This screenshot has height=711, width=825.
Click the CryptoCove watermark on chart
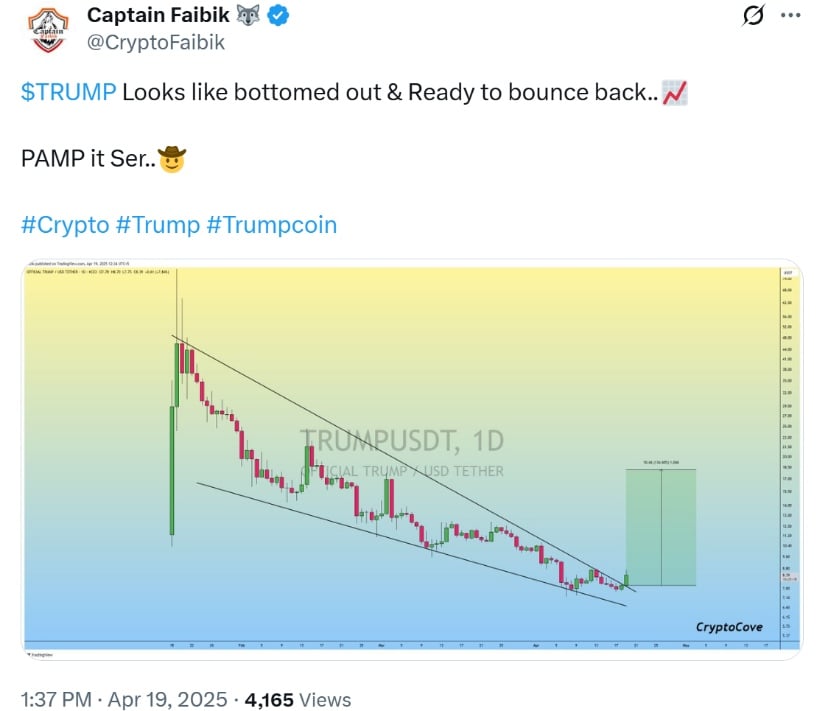pyautogui.click(x=729, y=627)
